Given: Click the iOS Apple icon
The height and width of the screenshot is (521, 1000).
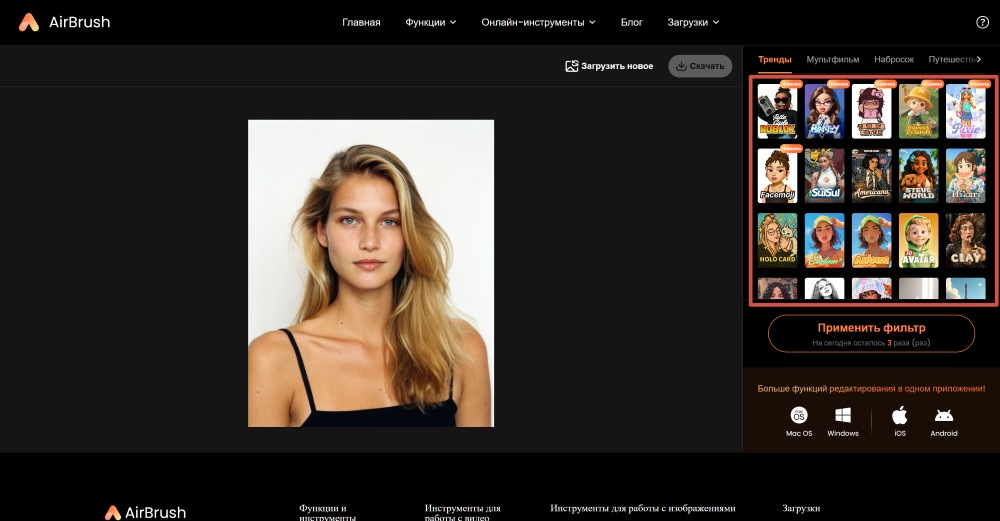Looking at the screenshot, I should tap(899, 415).
